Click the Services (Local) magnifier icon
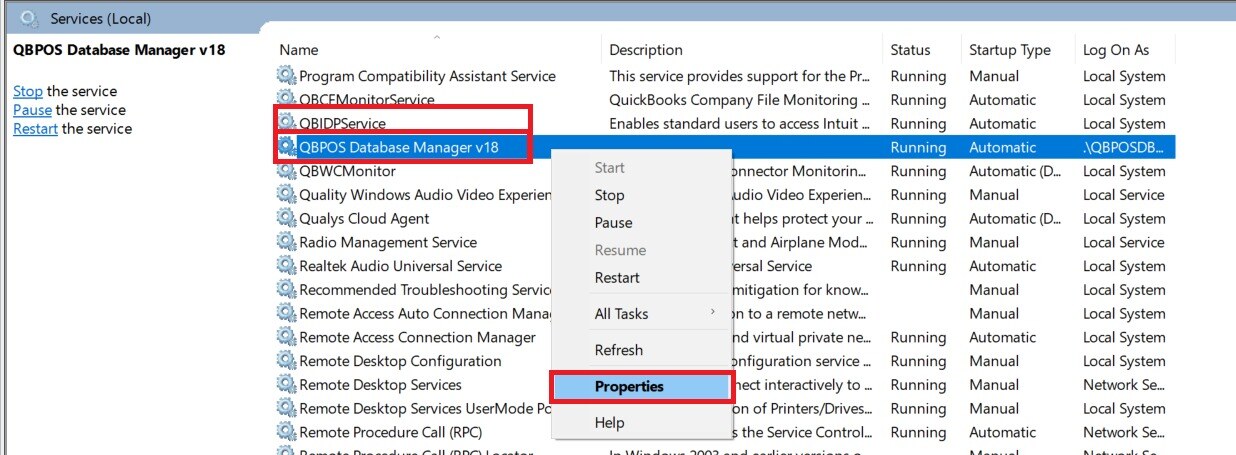Screen dimensions: 1236x455 coord(30,18)
